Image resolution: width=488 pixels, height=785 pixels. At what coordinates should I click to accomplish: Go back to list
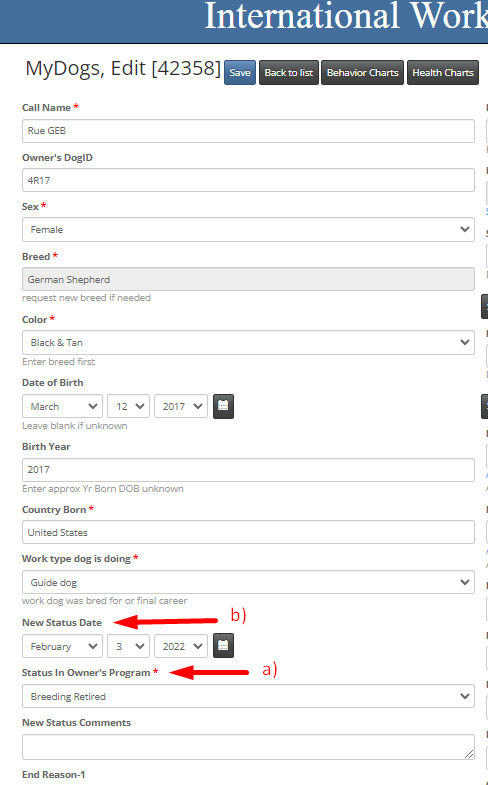tap(289, 73)
